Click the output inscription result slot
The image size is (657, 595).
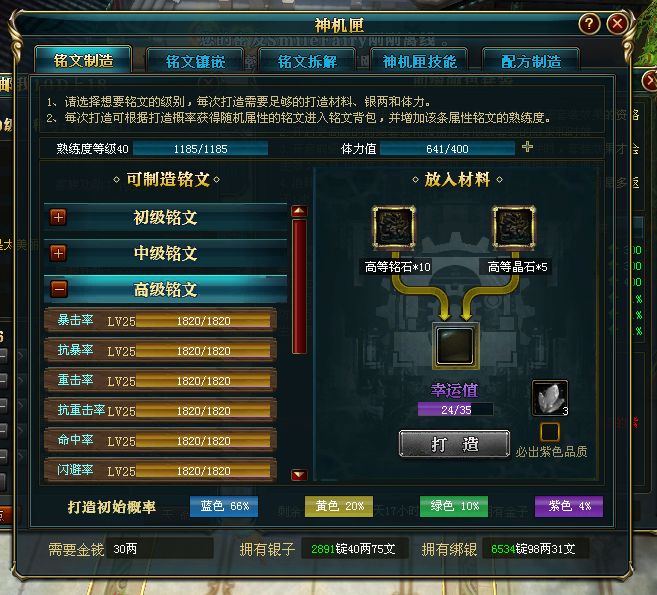click(x=455, y=346)
